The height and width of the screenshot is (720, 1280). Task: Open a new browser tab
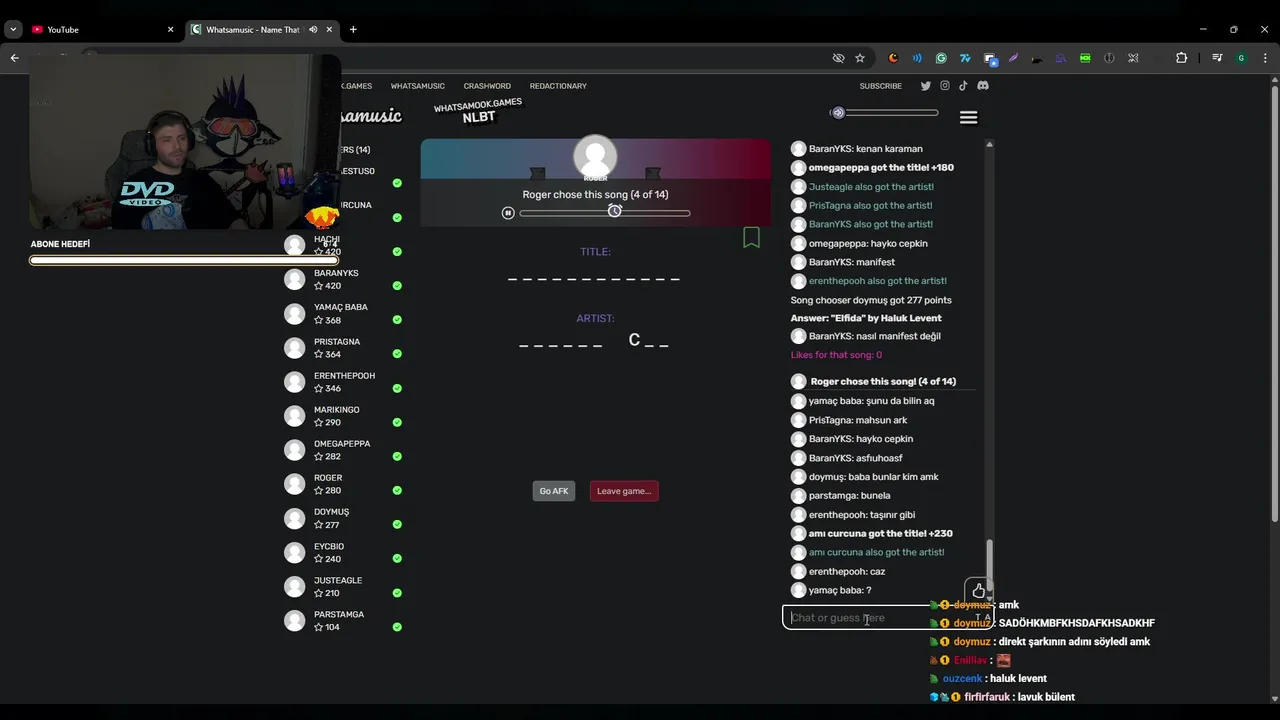click(353, 30)
